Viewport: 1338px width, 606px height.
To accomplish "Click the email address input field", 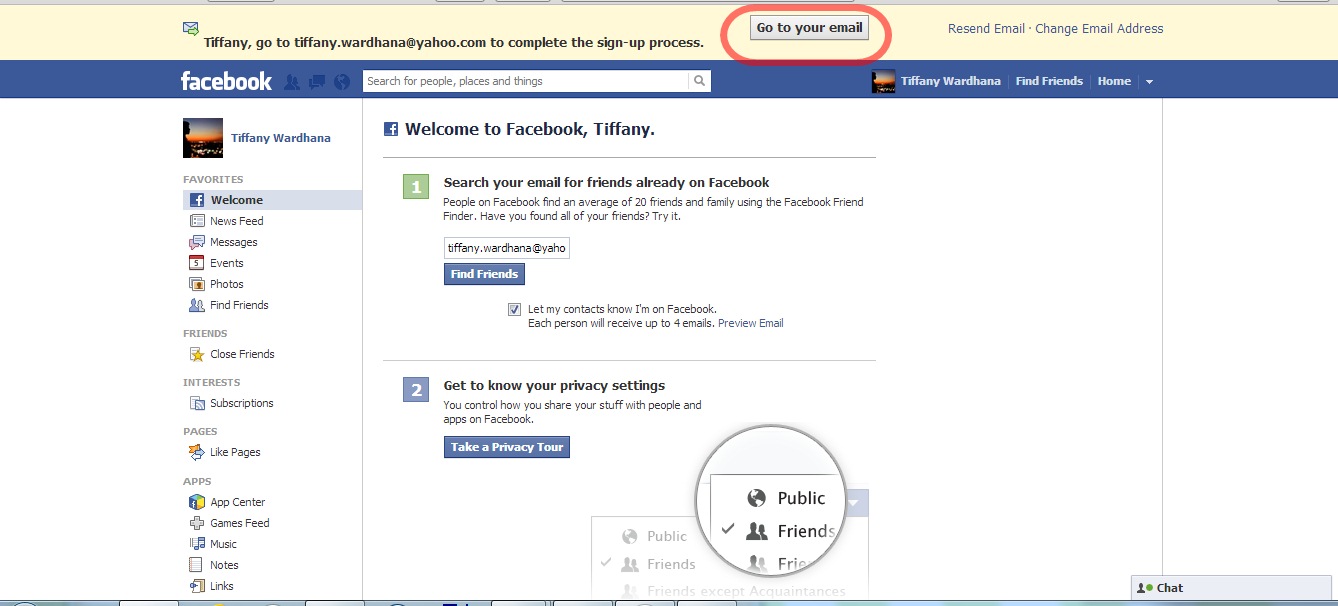I will click(x=507, y=248).
